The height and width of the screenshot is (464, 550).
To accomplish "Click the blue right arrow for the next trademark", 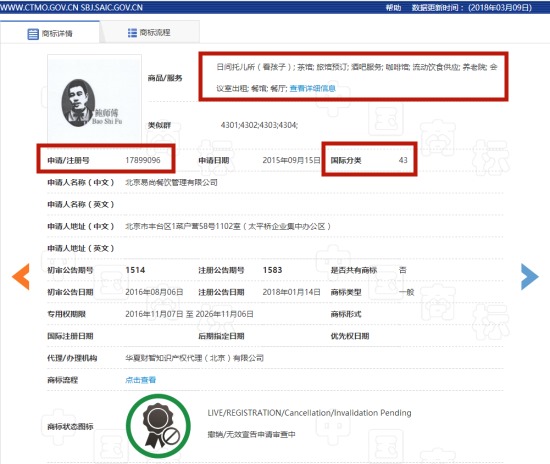I will (x=530, y=277).
